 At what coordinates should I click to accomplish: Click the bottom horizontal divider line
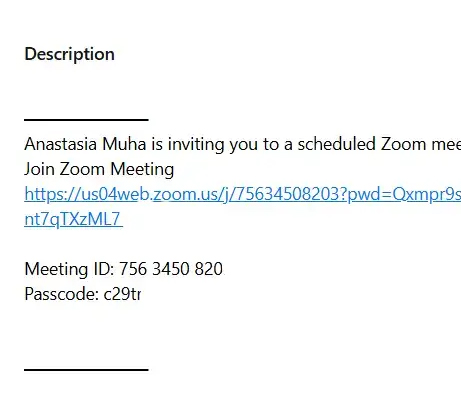86,369
